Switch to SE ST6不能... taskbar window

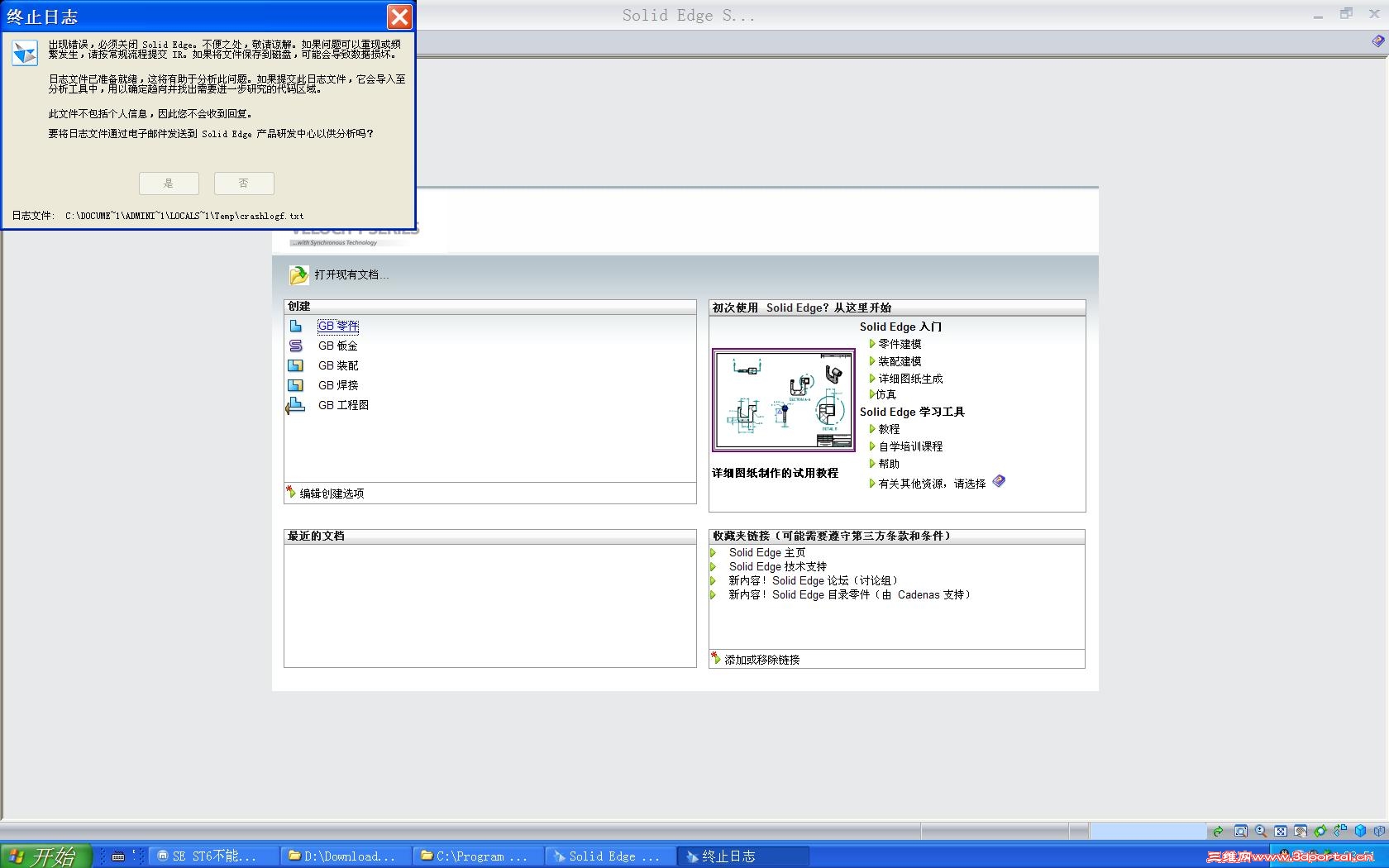pyautogui.click(x=213, y=856)
